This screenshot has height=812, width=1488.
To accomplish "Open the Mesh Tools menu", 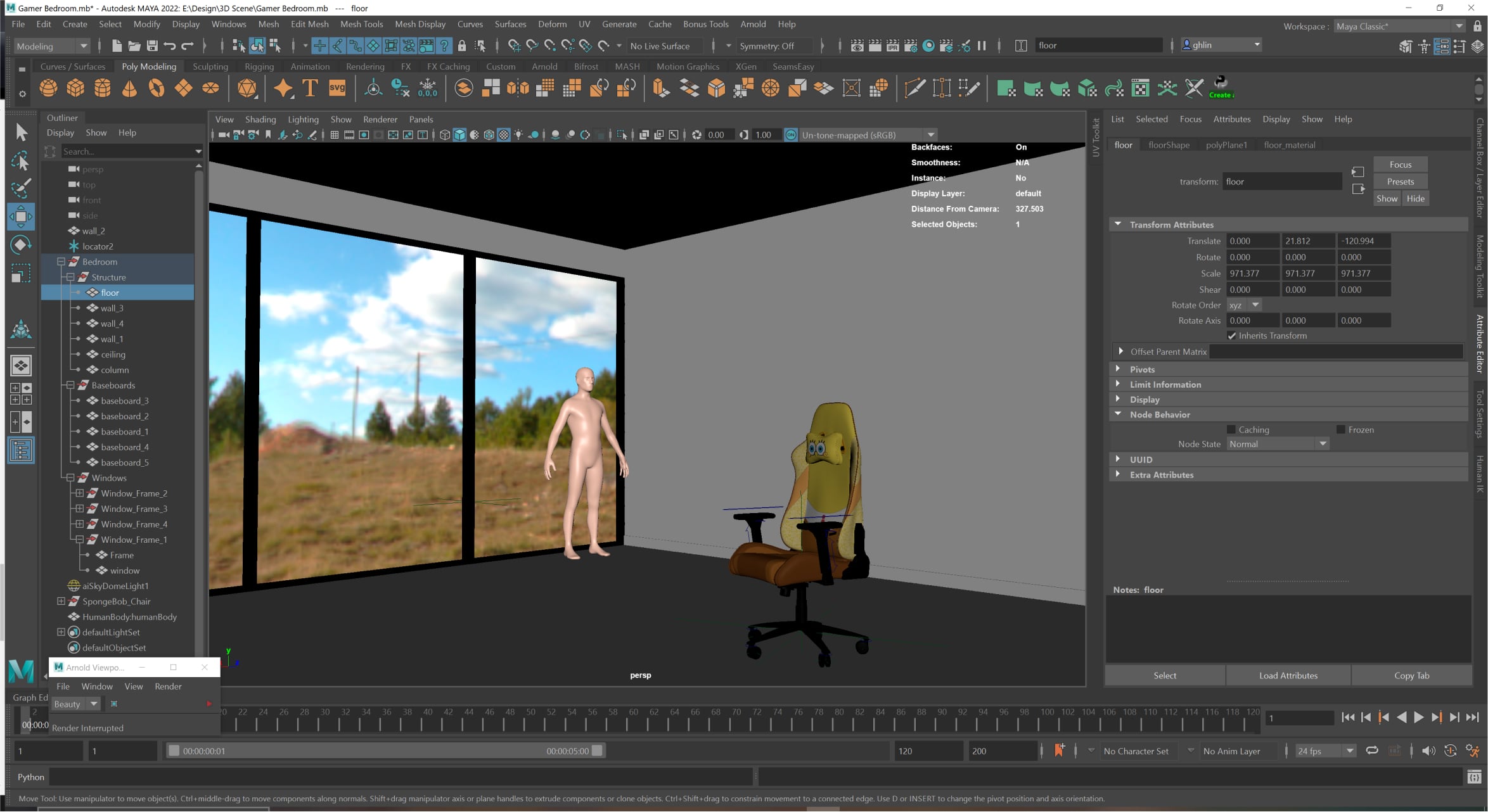I will point(361,24).
